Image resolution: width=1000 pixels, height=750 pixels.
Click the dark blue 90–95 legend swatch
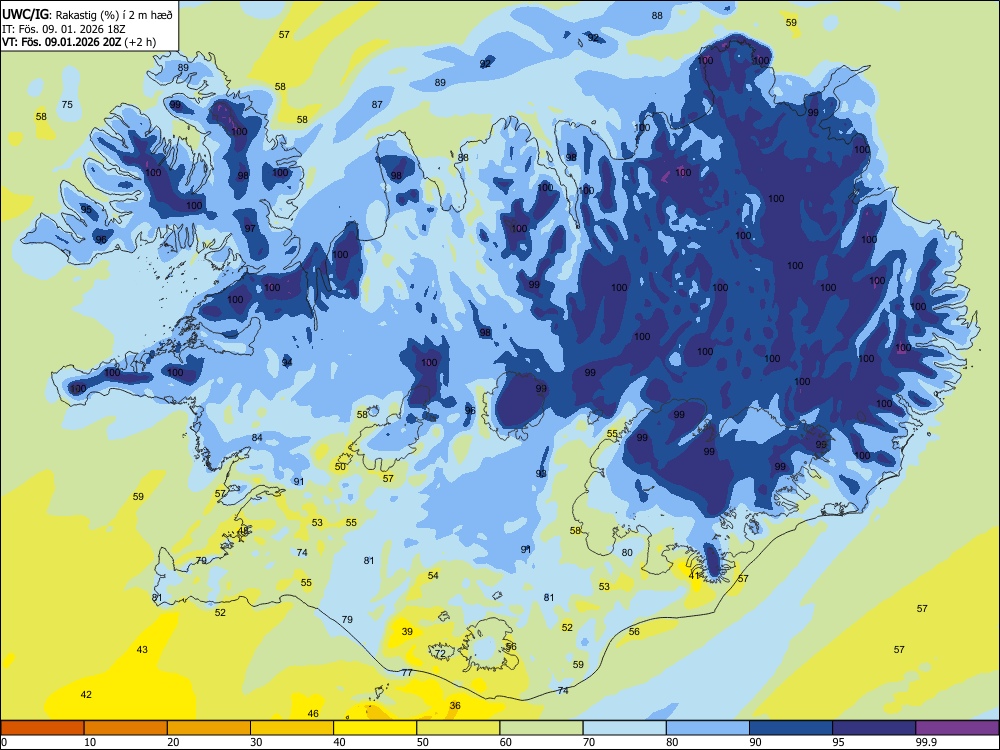pos(791,728)
